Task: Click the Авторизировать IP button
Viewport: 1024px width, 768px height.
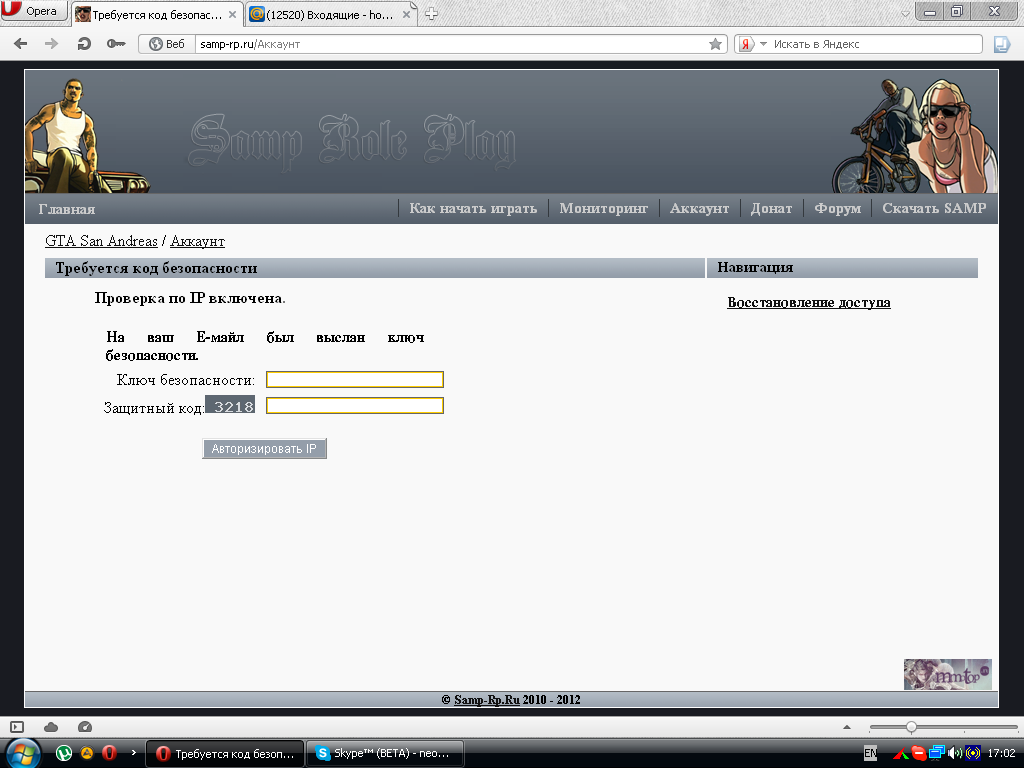Action: [264, 449]
